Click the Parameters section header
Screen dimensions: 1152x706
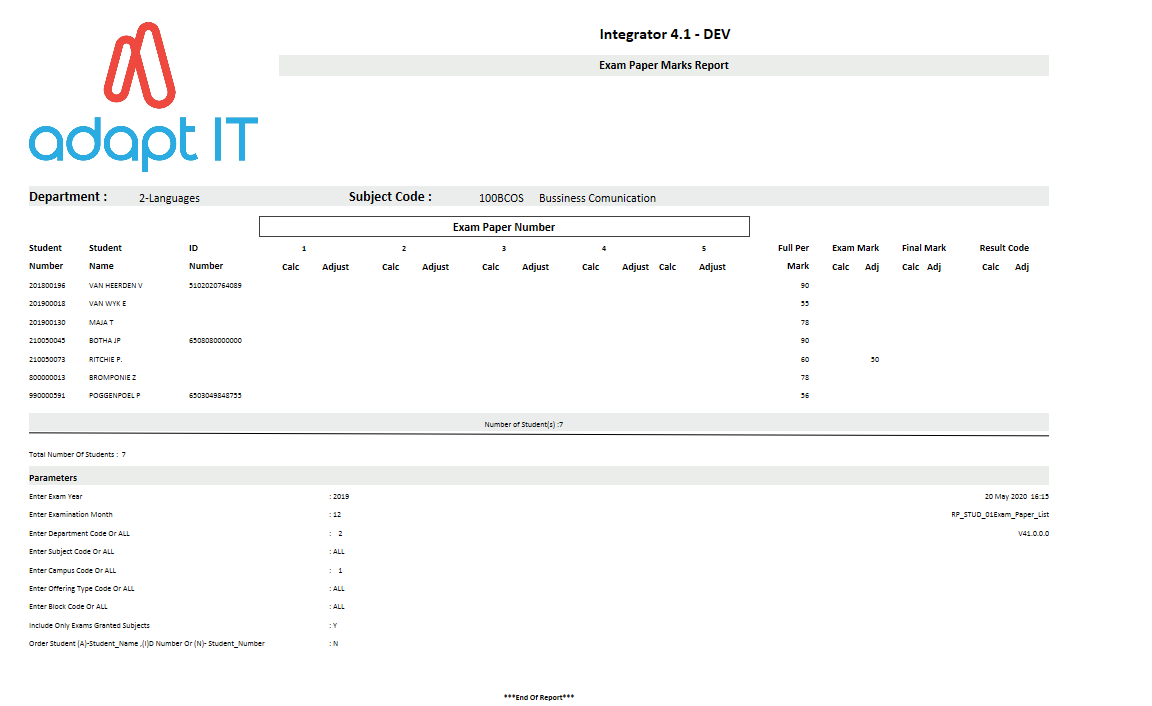click(53, 478)
